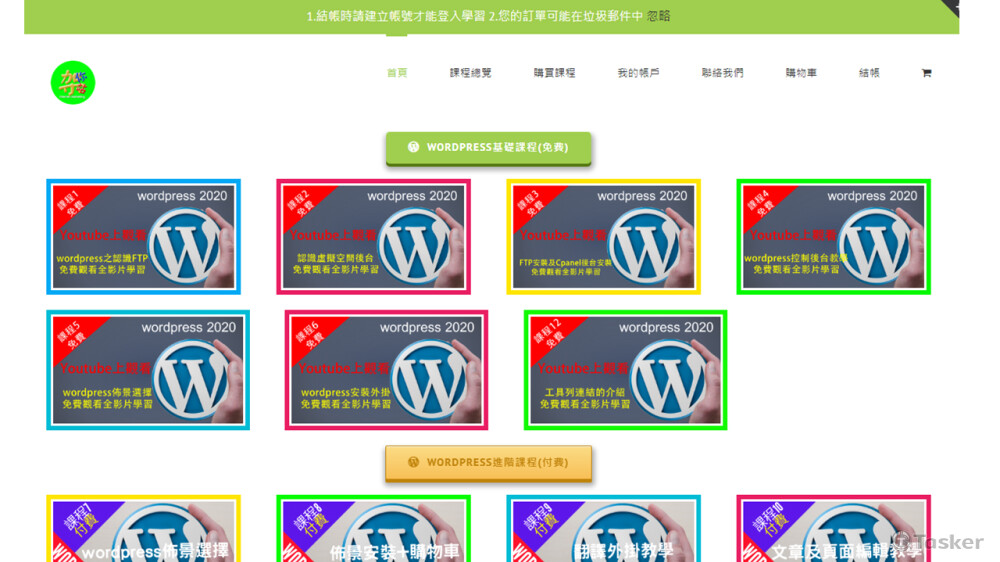Image resolution: width=1000 pixels, height=562 pixels.
Task: Dismiss the notice via 忽略 link
Action: tap(659, 16)
